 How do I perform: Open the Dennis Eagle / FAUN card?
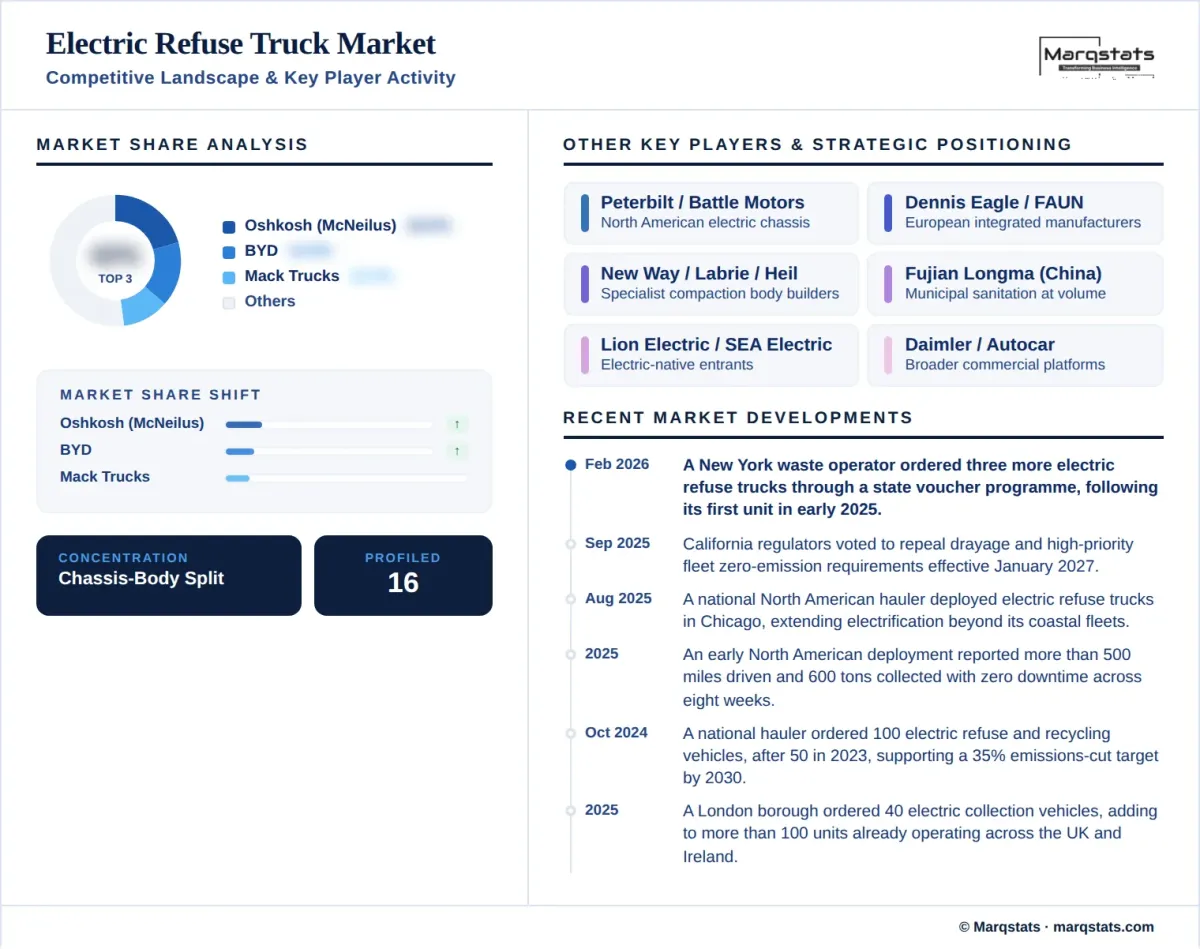point(1015,212)
